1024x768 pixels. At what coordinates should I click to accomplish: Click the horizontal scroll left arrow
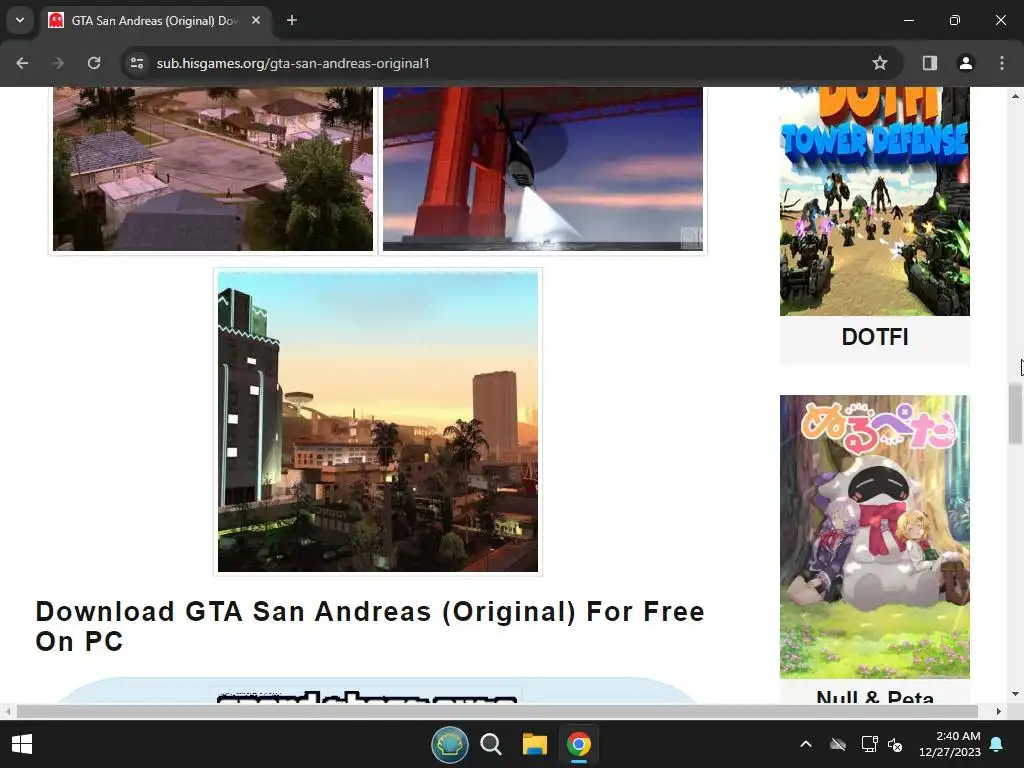tap(8, 711)
